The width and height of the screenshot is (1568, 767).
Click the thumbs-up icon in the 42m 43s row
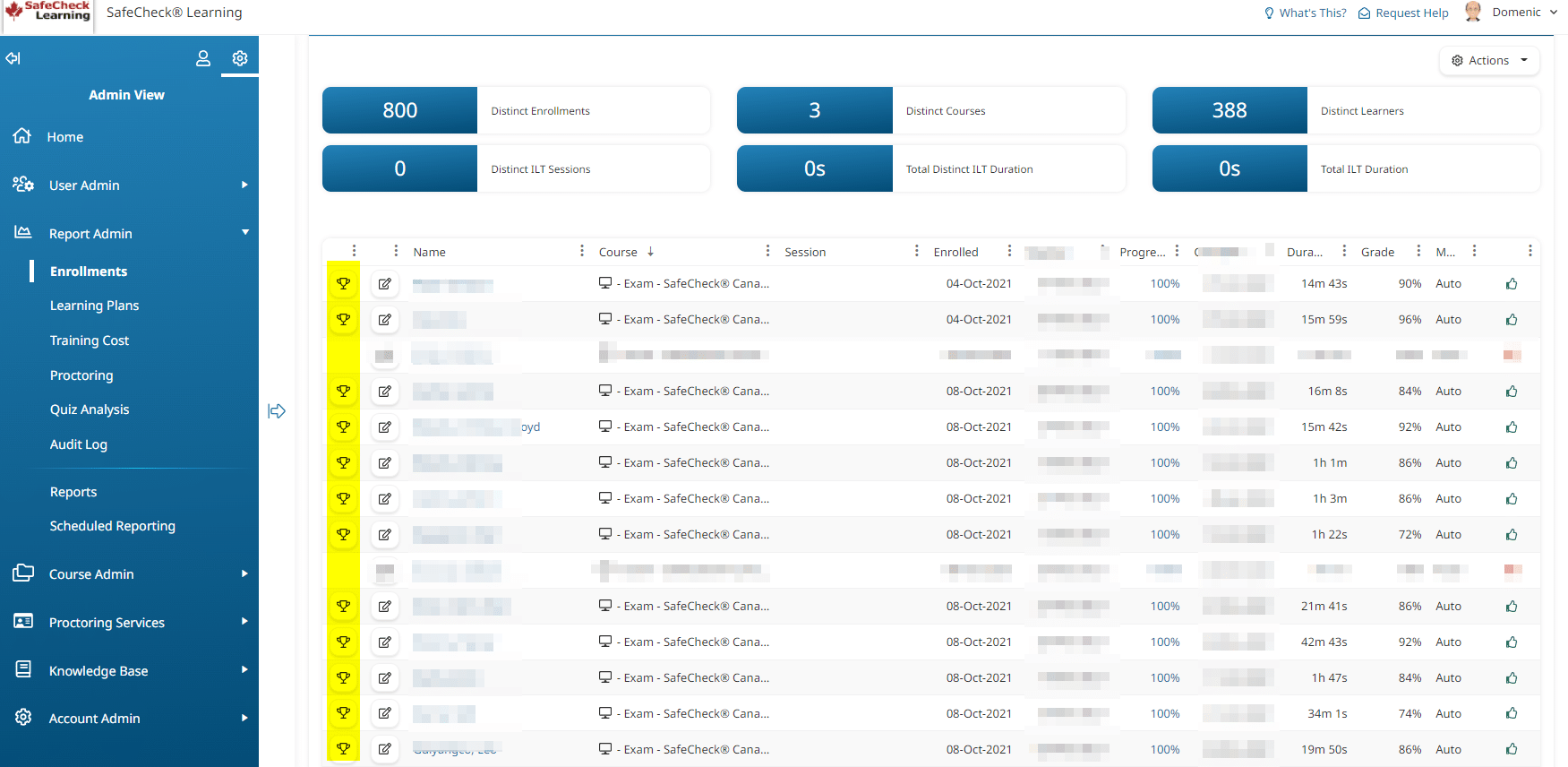coord(1512,642)
